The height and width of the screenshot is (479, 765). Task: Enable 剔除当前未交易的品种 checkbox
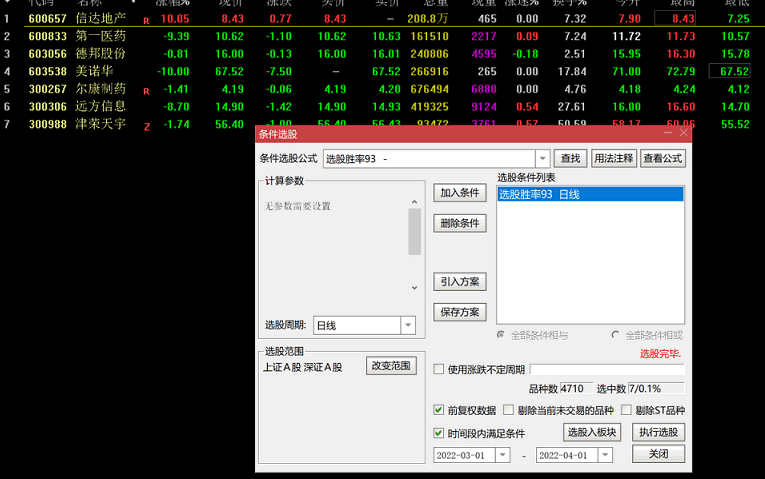(x=508, y=410)
